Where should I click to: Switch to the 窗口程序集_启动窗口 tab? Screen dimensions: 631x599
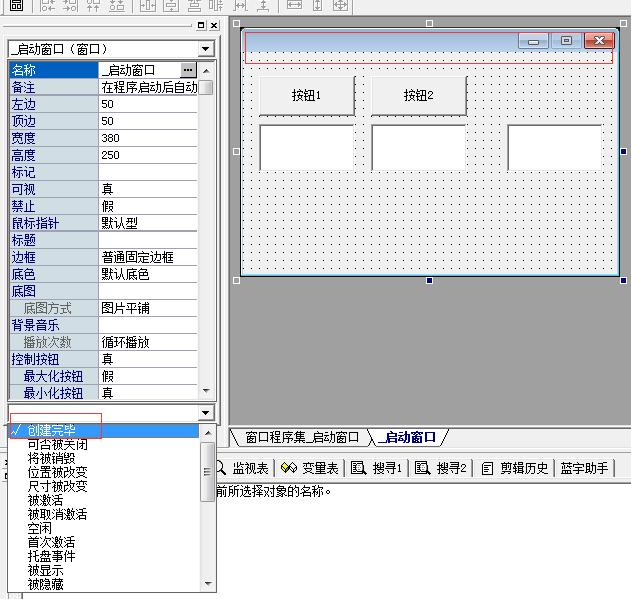pyautogui.click(x=302, y=437)
